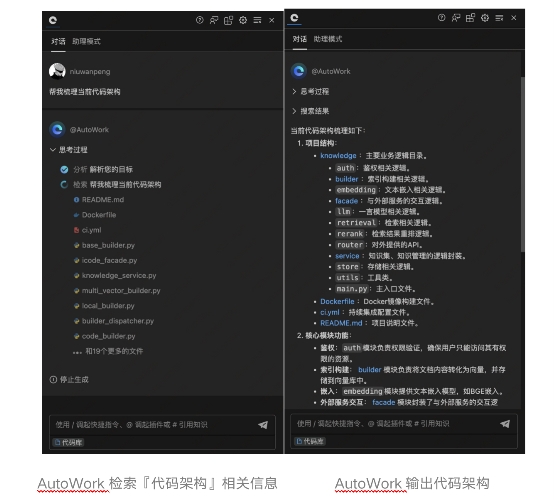This screenshot has width=554, height=501.
Task: Open Dockerfile link in right panel
Action: [x=337, y=301]
